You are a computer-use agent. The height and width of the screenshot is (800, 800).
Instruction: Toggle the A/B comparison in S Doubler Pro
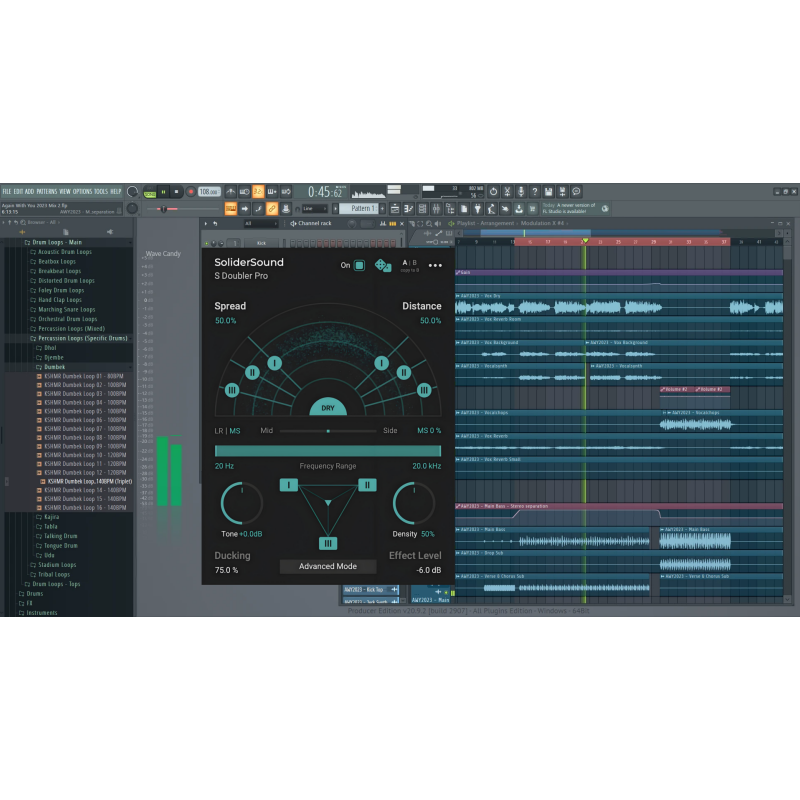(x=409, y=263)
